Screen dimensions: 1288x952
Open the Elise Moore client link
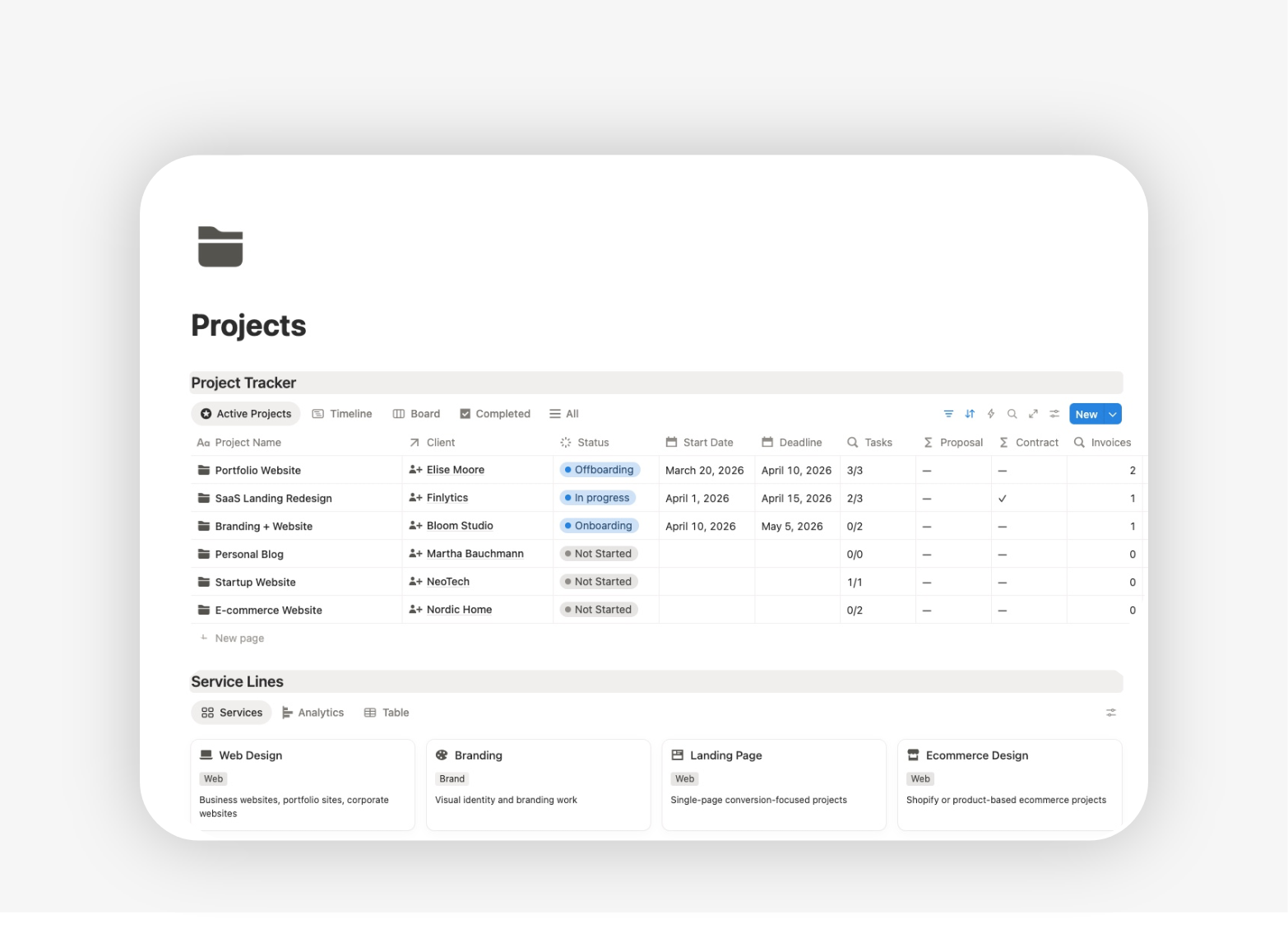click(x=456, y=470)
